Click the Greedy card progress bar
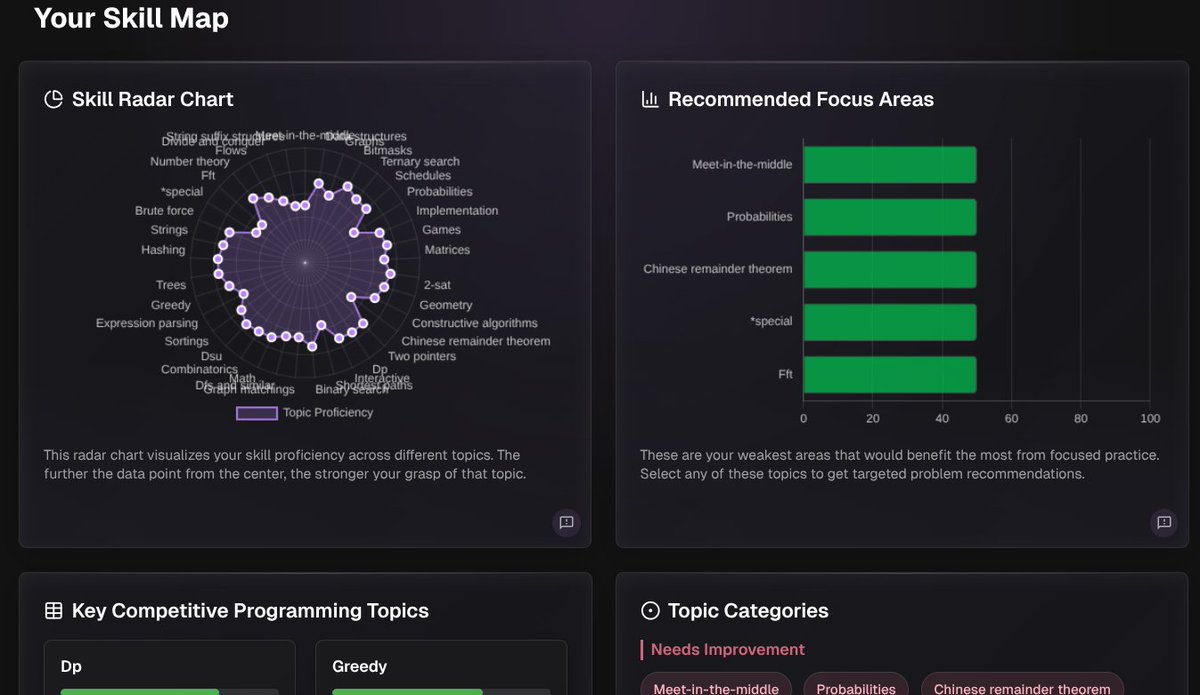Screen dimensions: 1200x695 [x=441, y=691]
